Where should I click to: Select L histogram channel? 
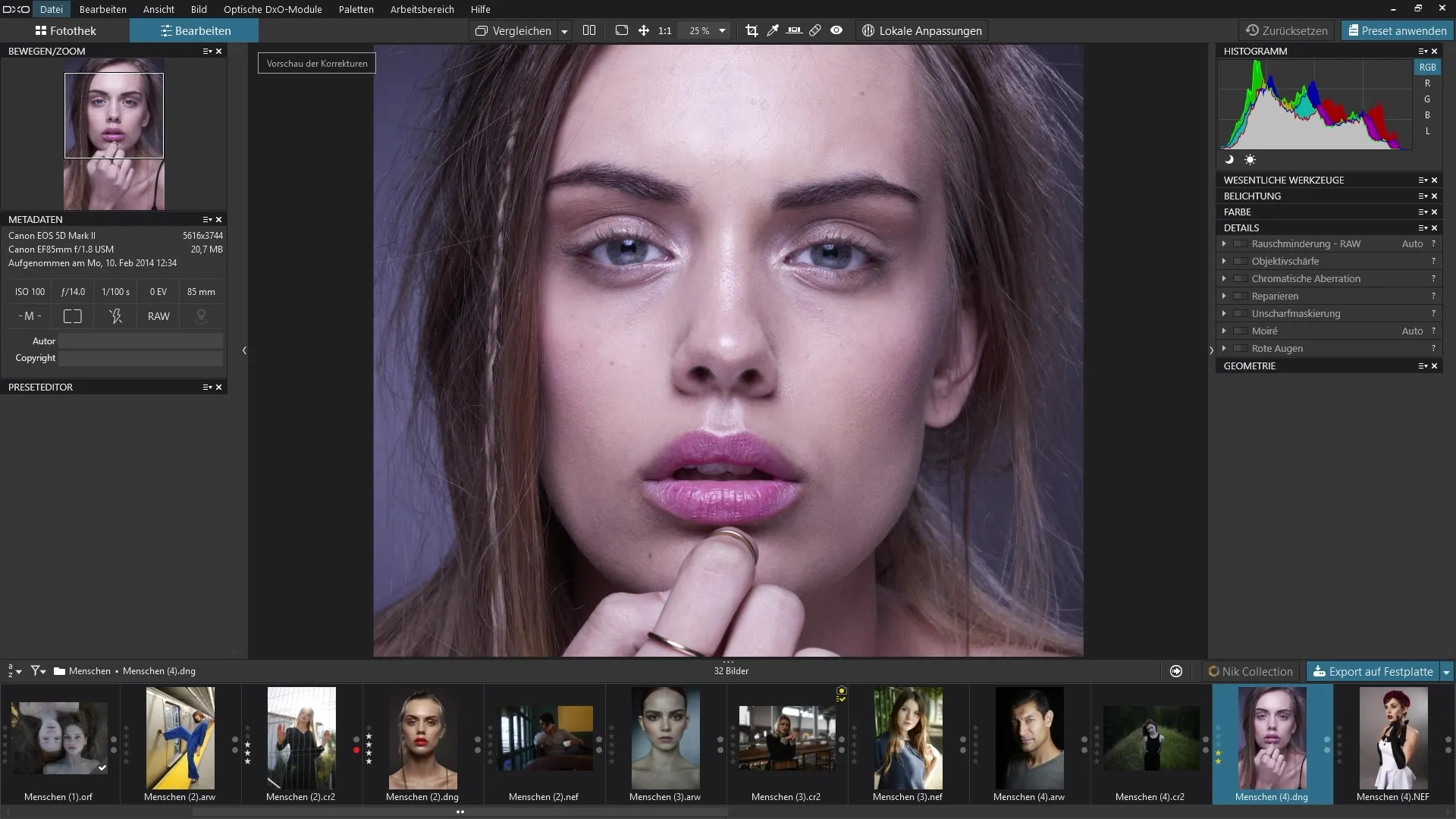[x=1427, y=131]
